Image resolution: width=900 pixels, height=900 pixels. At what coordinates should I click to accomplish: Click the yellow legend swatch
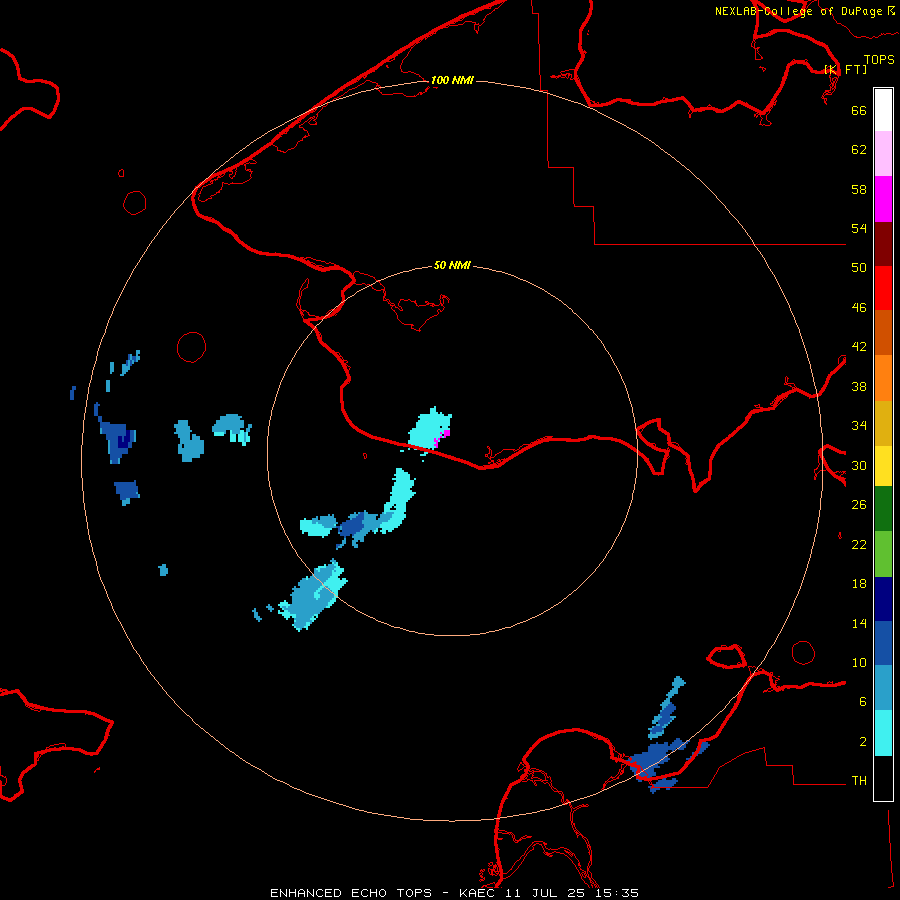(x=883, y=466)
